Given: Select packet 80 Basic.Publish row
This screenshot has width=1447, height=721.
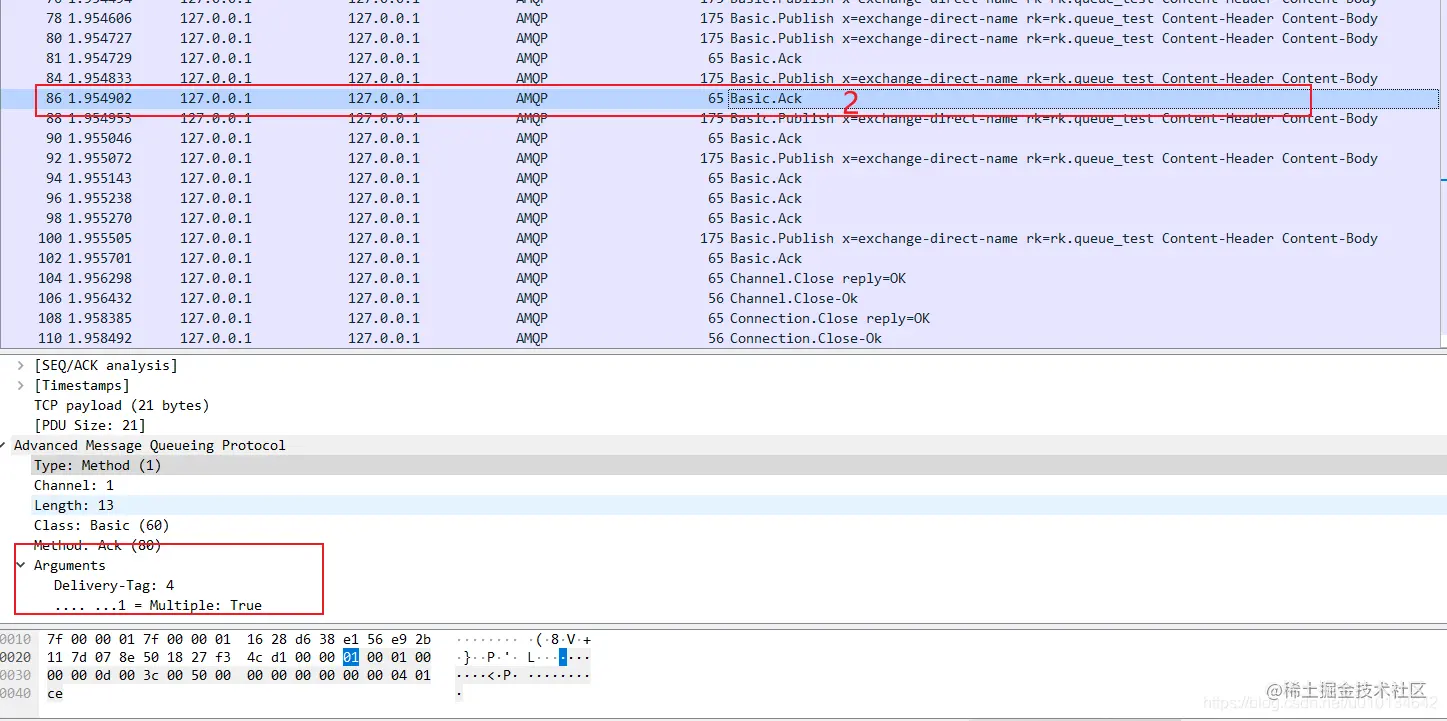Looking at the screenshot, I should pyautogui.click(x=720, y=38).
